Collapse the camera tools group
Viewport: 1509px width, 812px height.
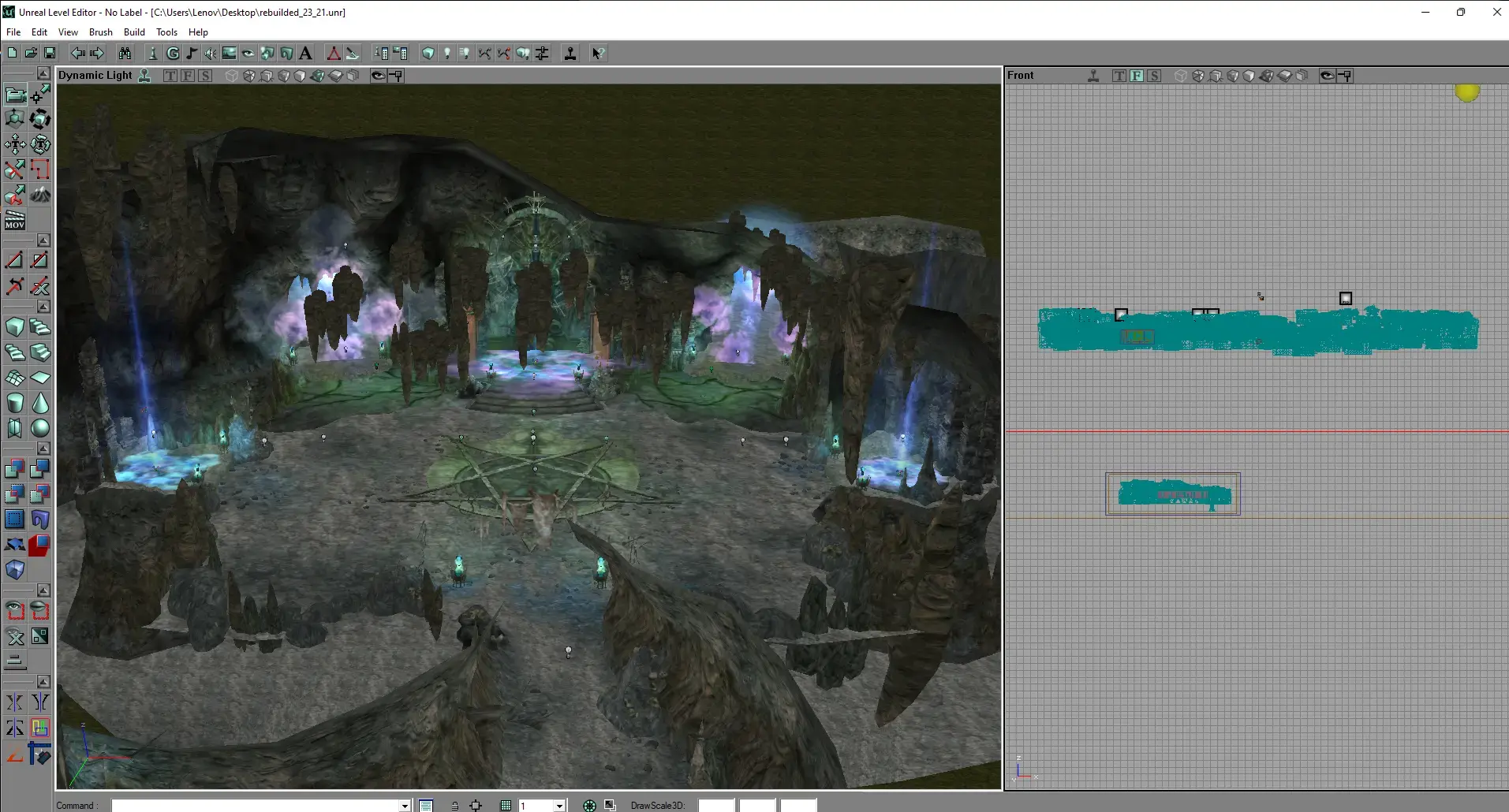click(x=44, y=73)
